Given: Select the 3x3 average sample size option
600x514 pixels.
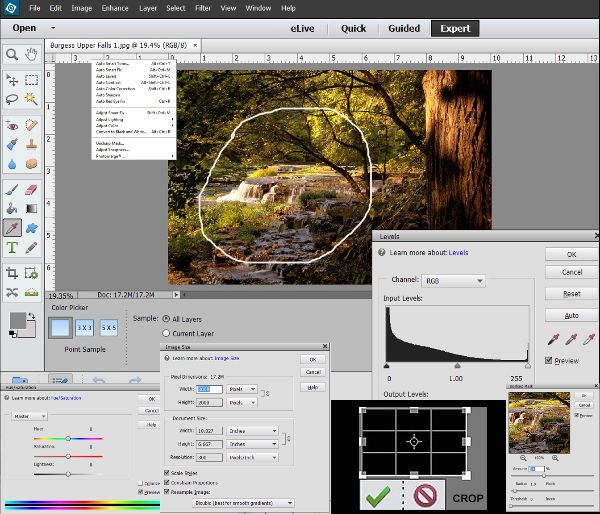Looking at the screenshot, I should [x=84, y=327].
